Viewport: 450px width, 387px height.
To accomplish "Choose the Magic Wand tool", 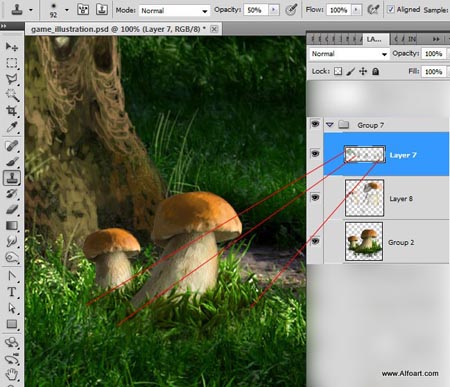I will pos(12,95).
